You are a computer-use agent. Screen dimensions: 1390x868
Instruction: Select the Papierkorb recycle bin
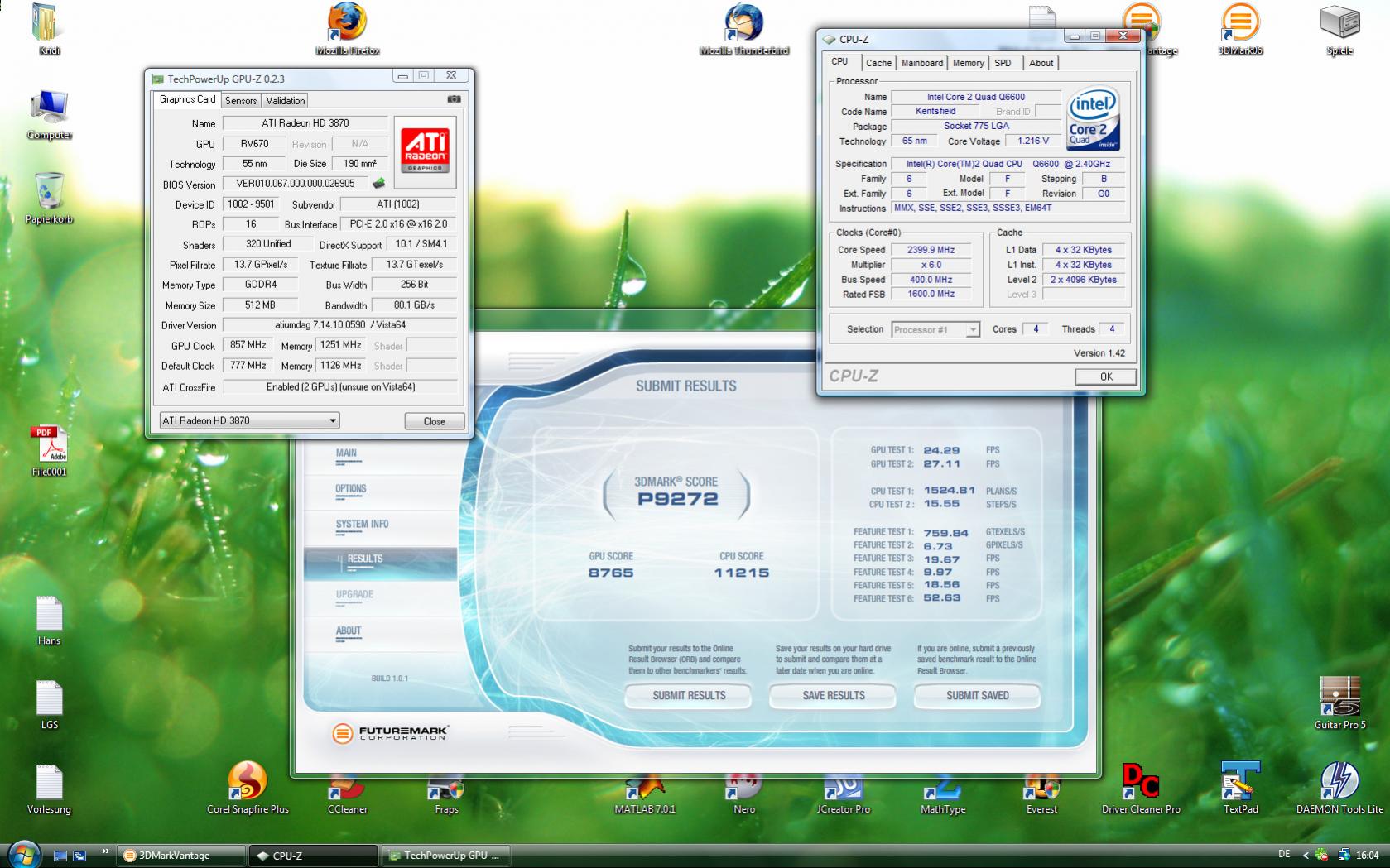coord(50,199)
